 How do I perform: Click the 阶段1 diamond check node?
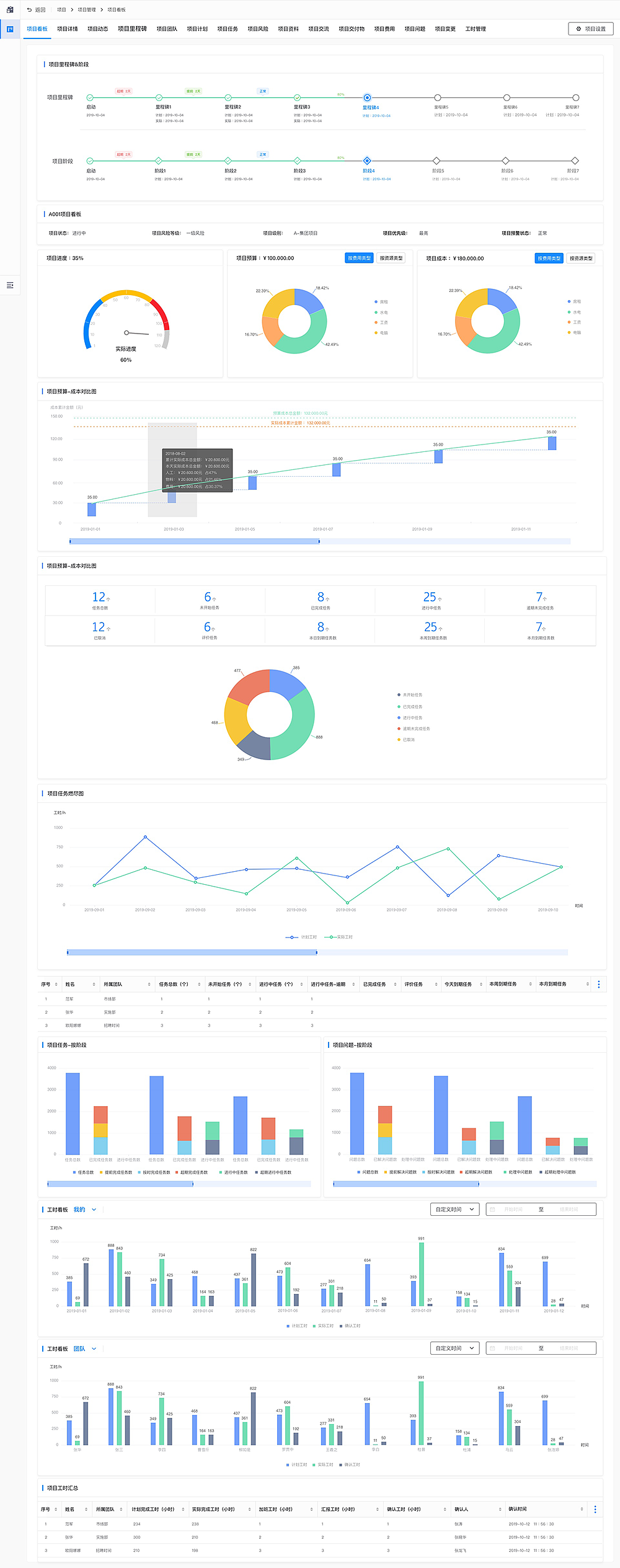(x=159, y=161)
